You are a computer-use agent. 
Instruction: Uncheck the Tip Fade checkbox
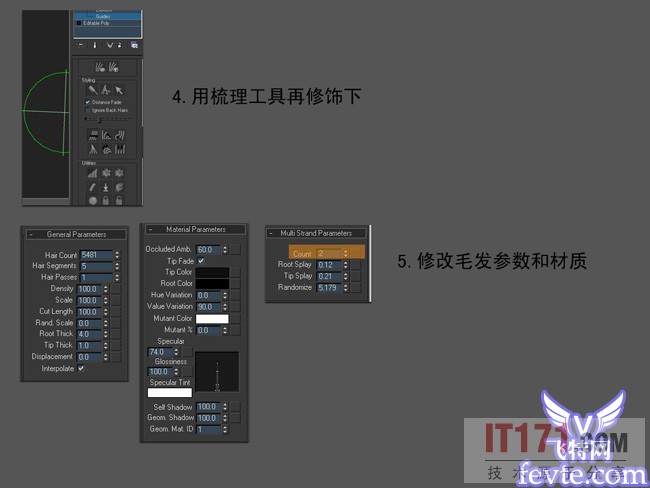(x=201, y=260)
